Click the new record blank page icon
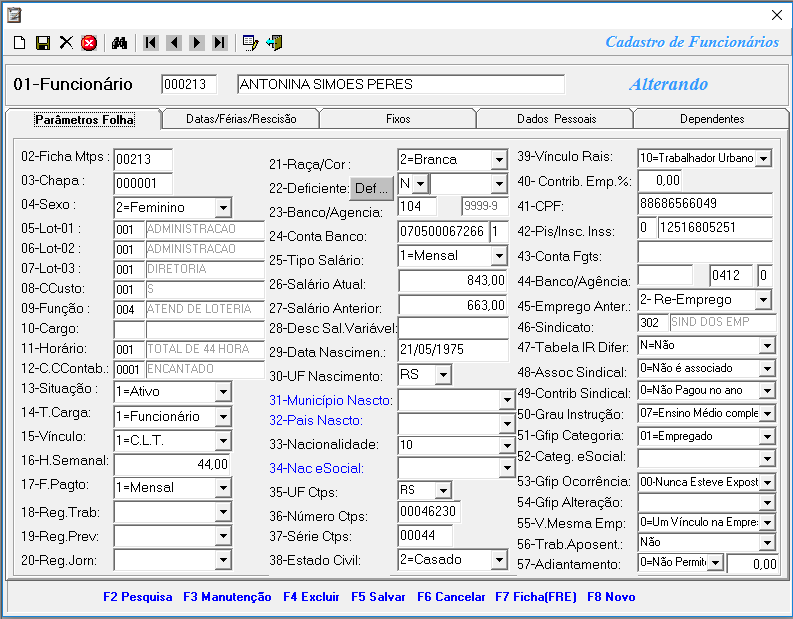Image resolution: width=793 pixels, height=619 pixels. [19, 43]
